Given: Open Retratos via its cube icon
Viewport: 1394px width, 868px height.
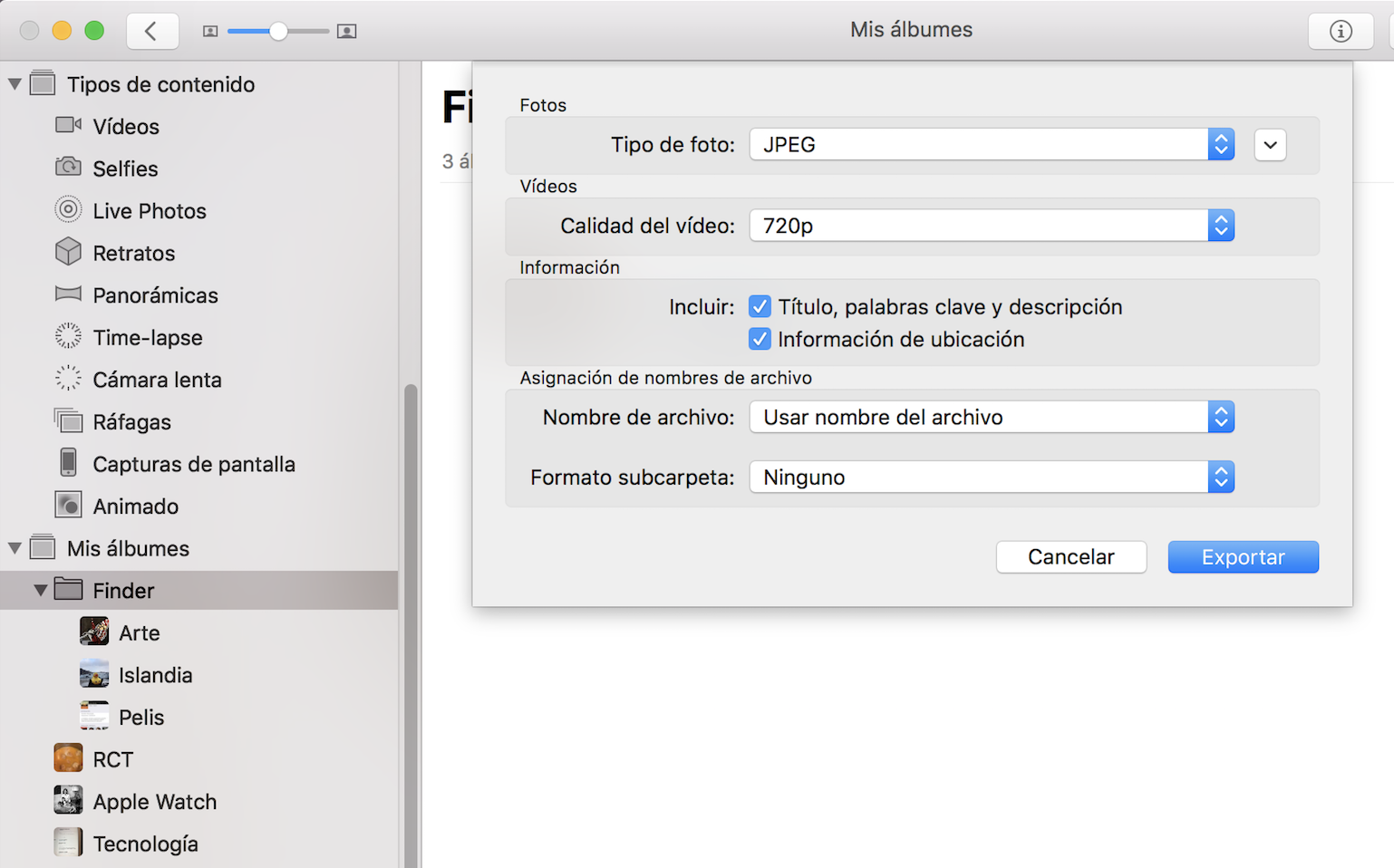Looking at the screenshot, I should point(68,252).
